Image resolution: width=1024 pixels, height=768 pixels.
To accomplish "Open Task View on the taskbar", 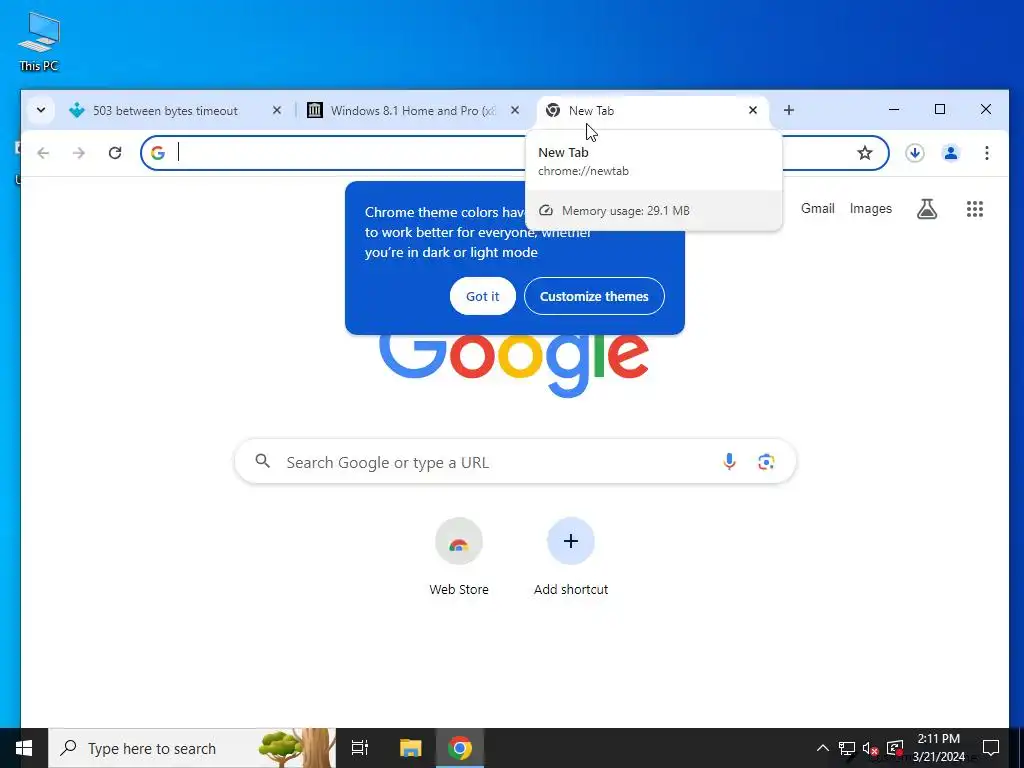I will (360, 748).
